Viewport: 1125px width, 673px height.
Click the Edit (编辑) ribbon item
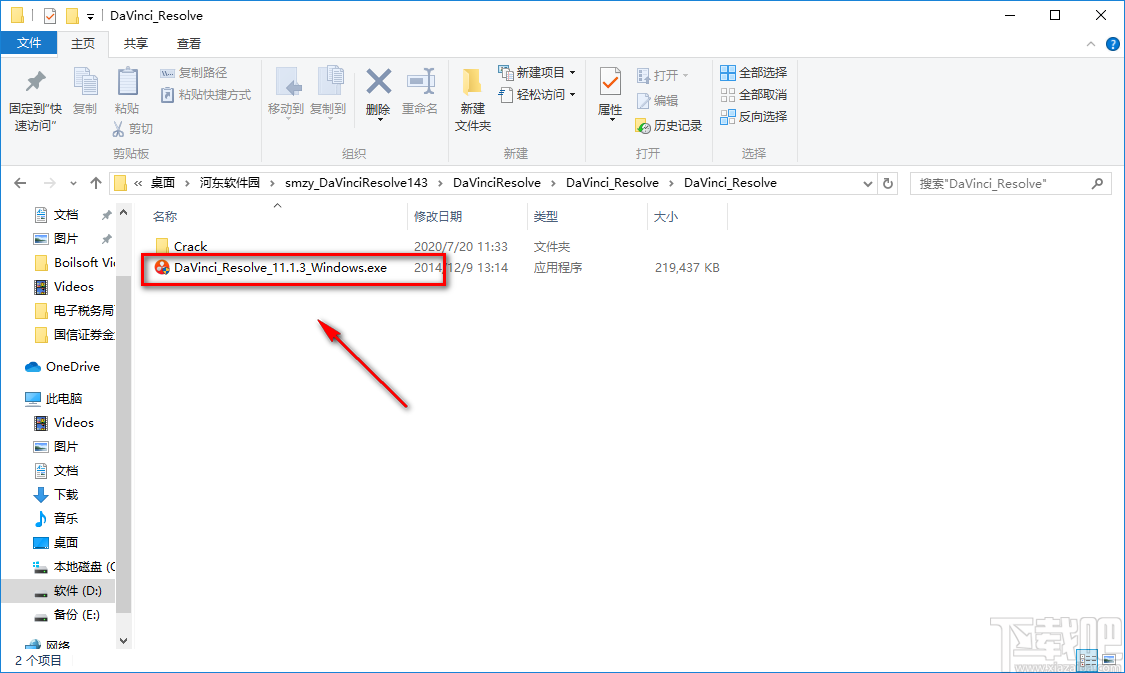(657, 100)
